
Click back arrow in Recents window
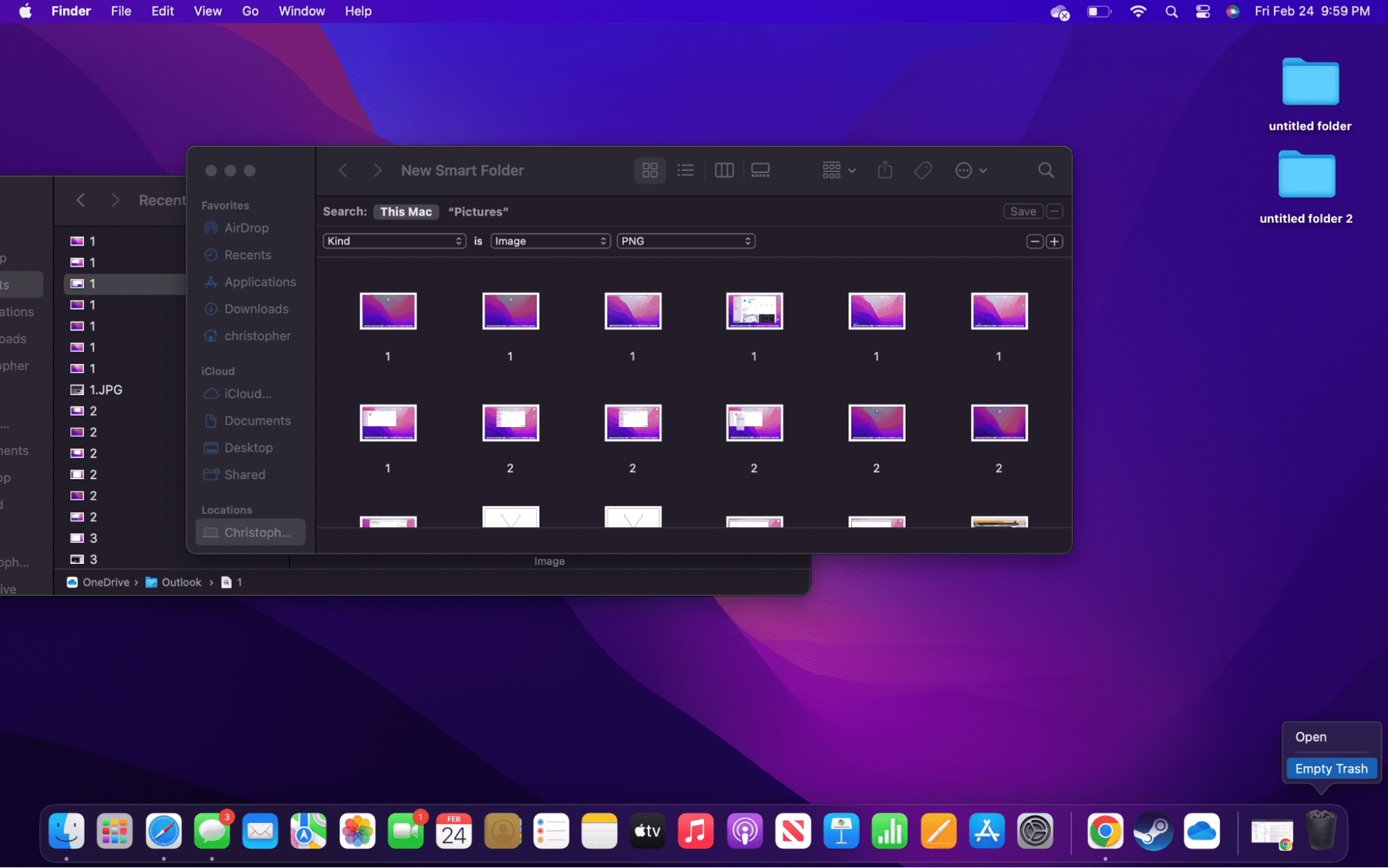click(x=81, y=200)
